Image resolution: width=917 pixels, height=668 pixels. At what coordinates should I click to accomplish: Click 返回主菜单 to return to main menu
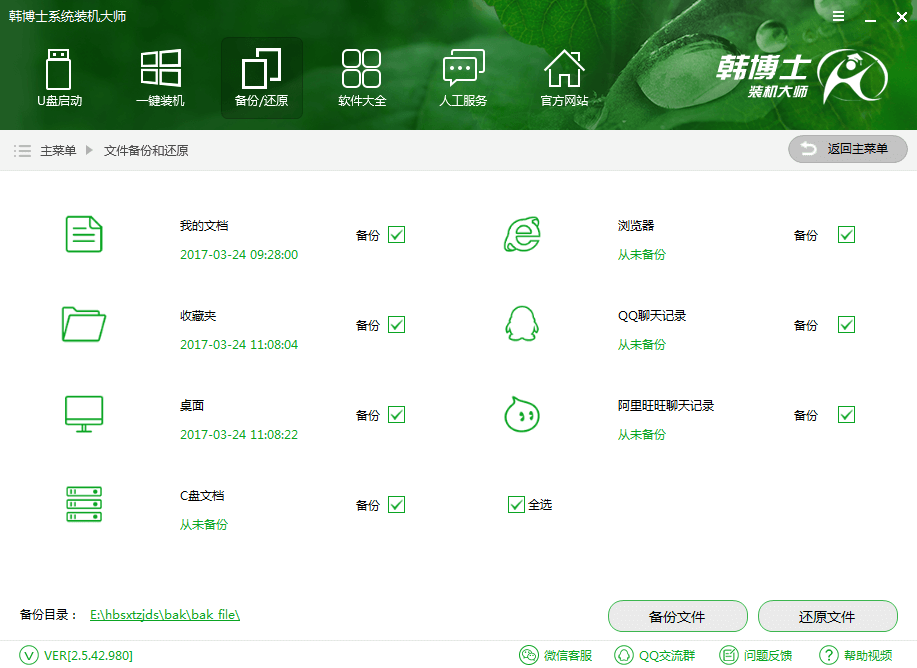click(847, 149)
